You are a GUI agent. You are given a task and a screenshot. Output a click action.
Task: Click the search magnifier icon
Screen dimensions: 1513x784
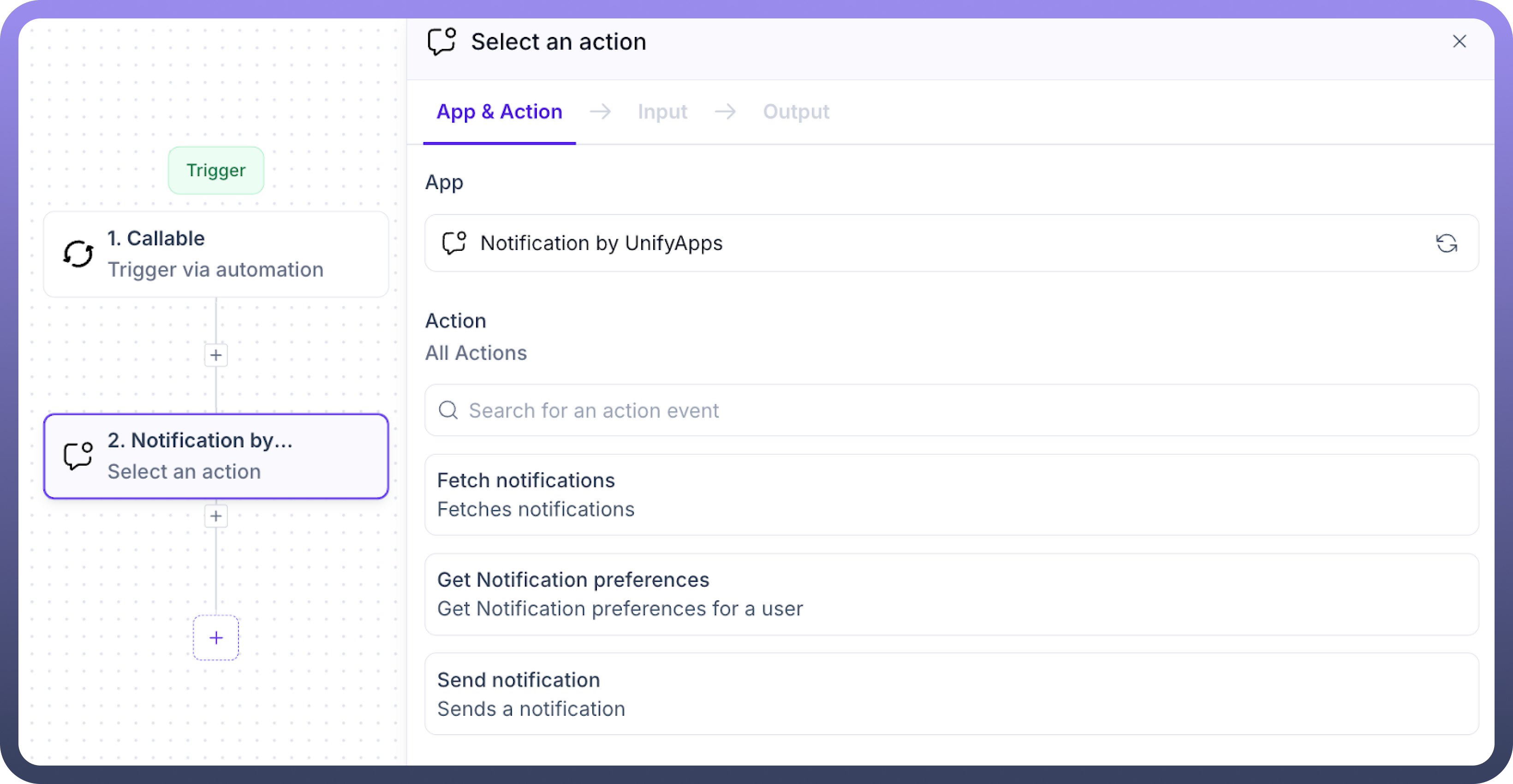[448, 410]
